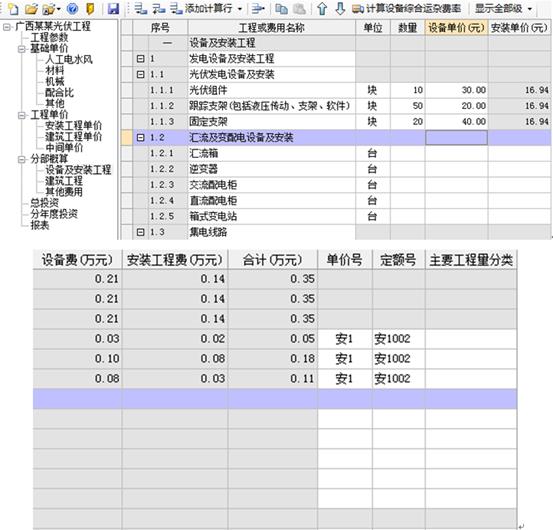Click the exit door icon
The height and width of the screenshot is (530, 553).
tap(90, 8)
